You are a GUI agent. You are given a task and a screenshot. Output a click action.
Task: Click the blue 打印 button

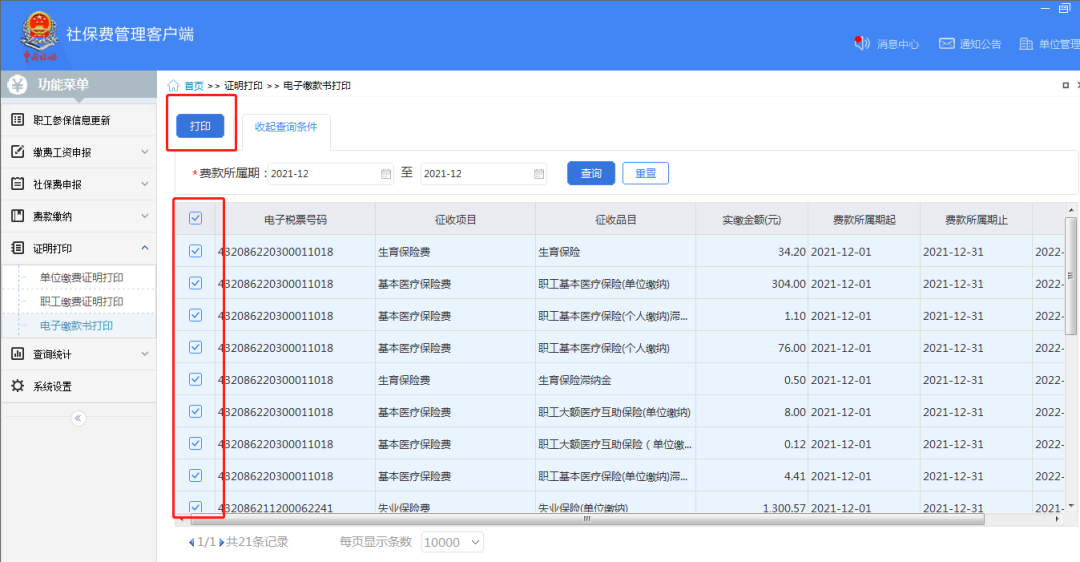[200, 126]
